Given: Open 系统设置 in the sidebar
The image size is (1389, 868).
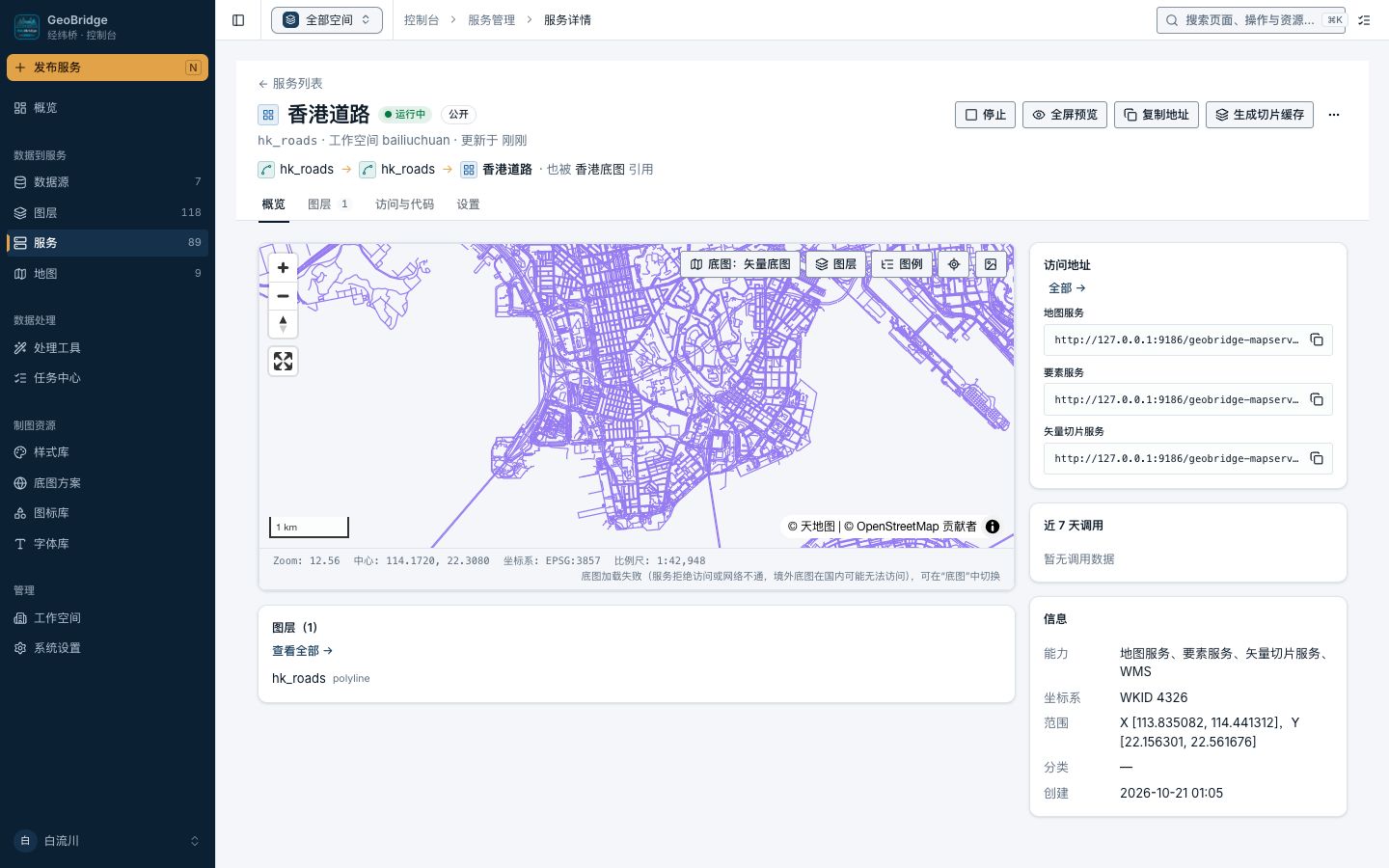Looking at the screenshot, I should click(107, 648).
